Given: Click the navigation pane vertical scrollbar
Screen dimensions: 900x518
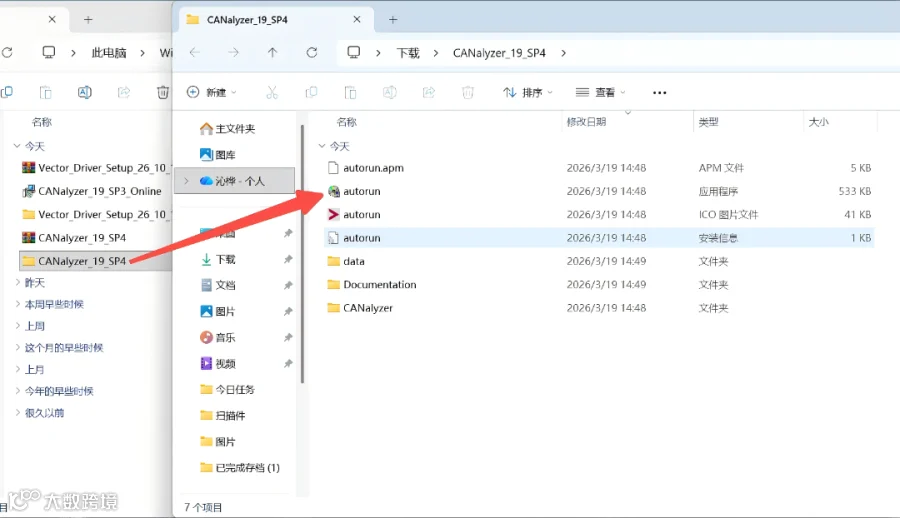Looking at the screenshot, I should coord(302,254).
